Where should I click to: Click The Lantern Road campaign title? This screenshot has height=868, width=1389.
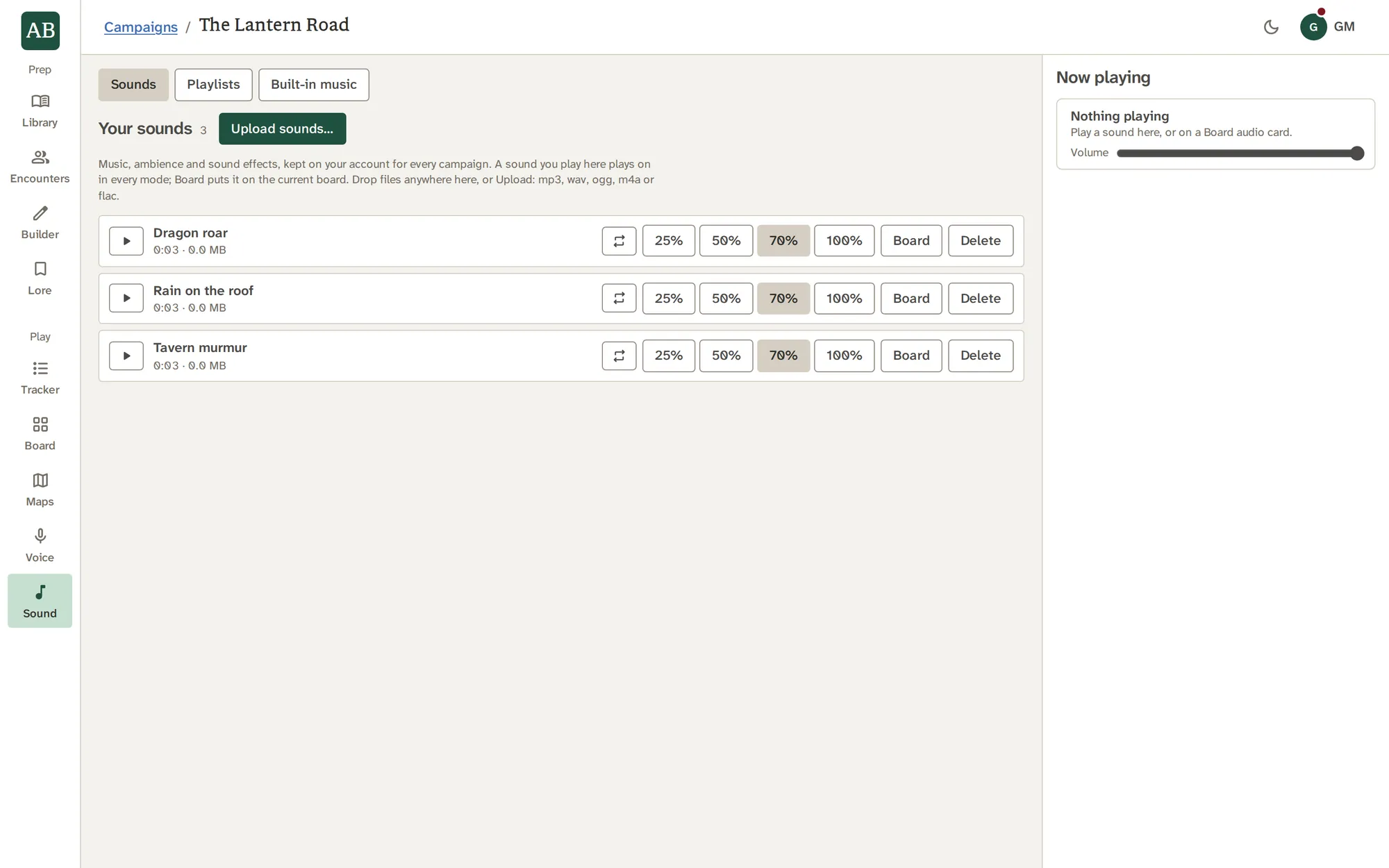click(274, 25)
